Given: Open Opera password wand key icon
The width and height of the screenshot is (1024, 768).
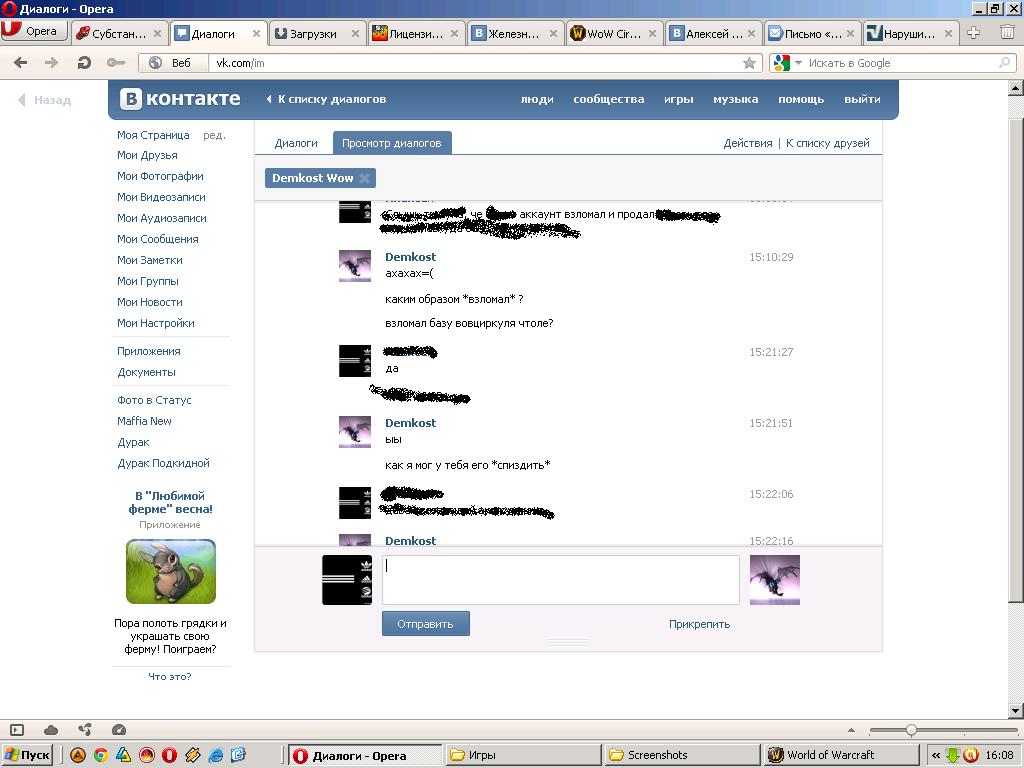Looking at the screenshot, I should pos(116,63).
